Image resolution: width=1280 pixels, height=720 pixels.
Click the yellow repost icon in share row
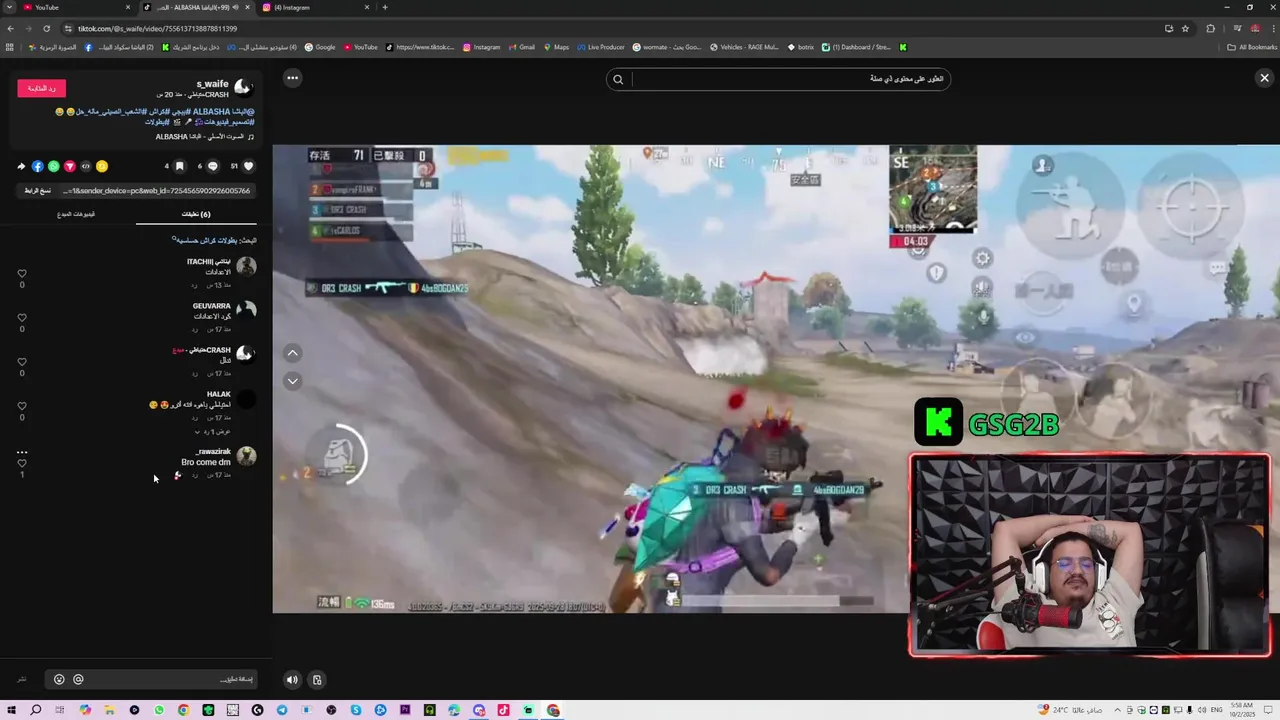coord(102,166)
